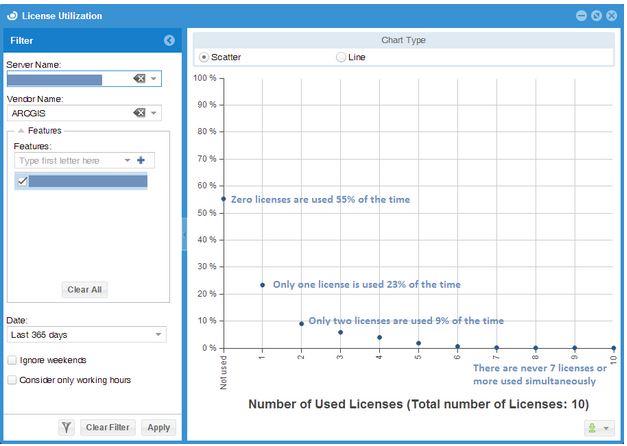The width and height of the screenshot is (627, 446).
Task: Clear the ARCGIS vendor name value
Action: pos(140,113)
